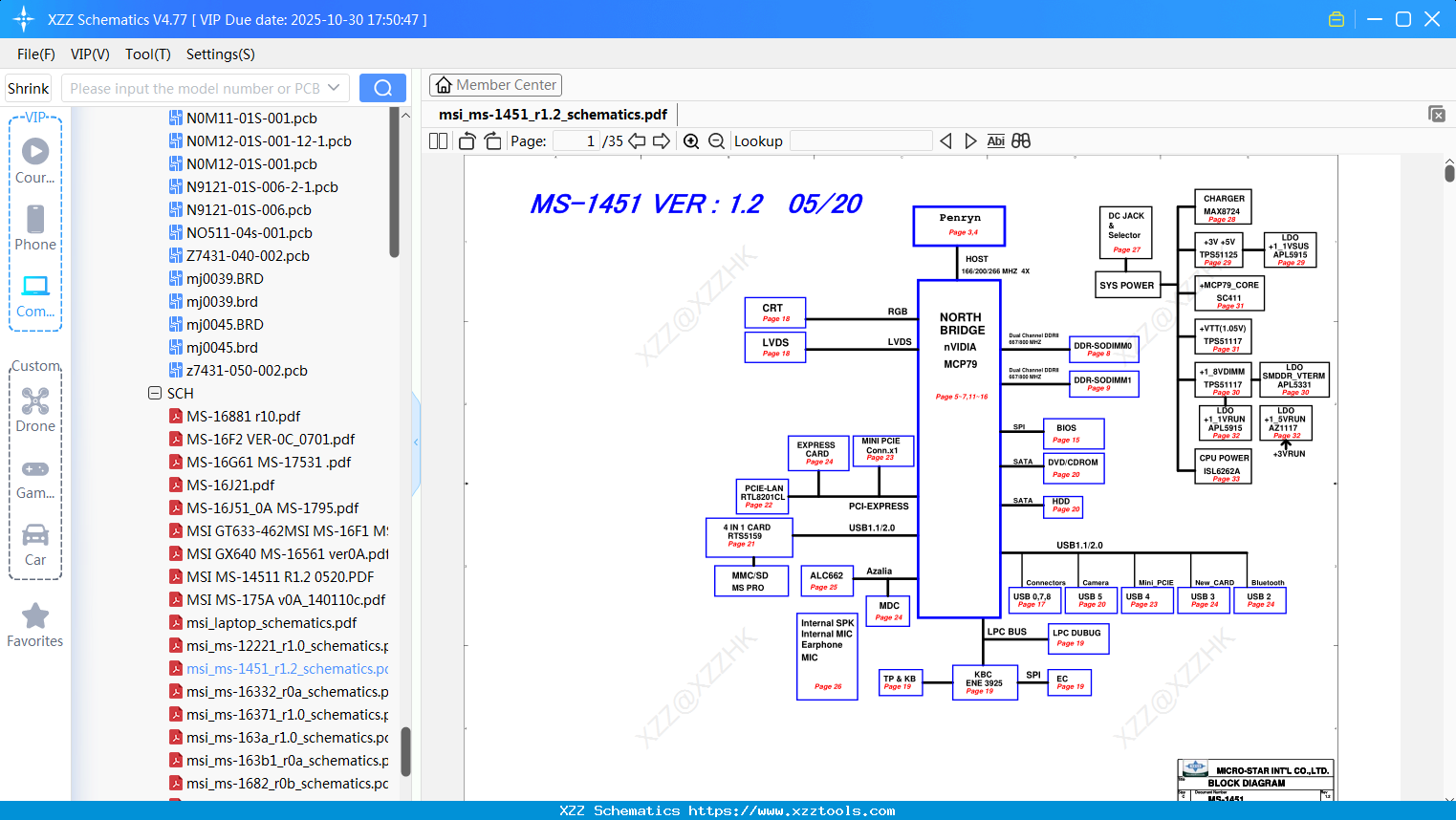Open the Phone category in sidebar

point(35,228)
